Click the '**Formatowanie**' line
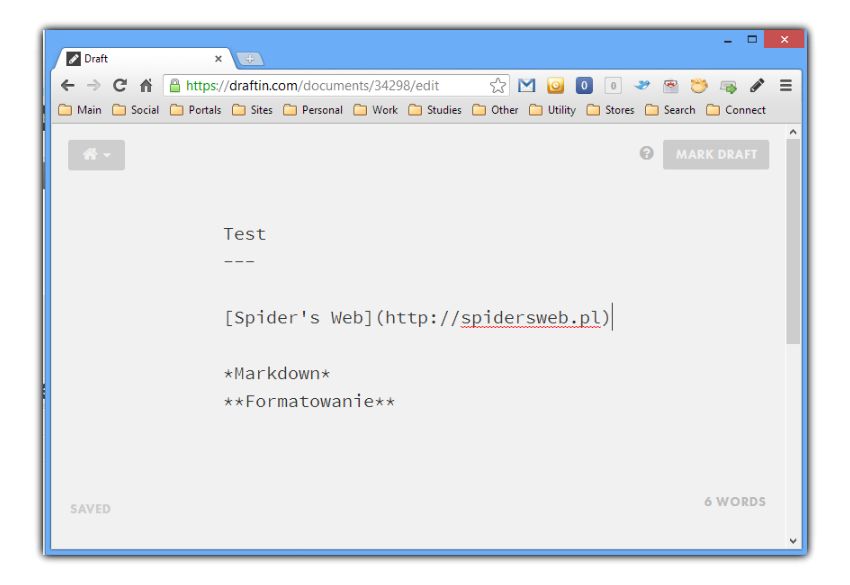 click(310, 401)
